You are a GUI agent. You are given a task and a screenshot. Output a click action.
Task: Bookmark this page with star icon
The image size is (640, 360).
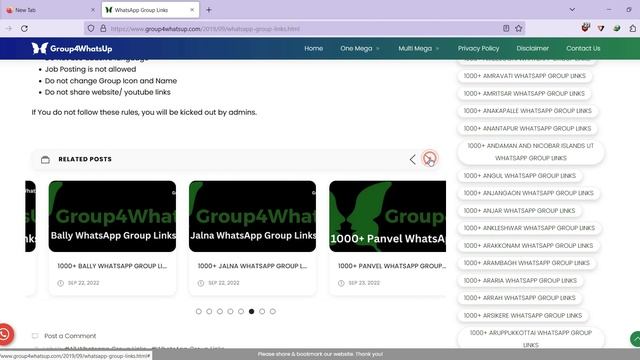[518, 29]
